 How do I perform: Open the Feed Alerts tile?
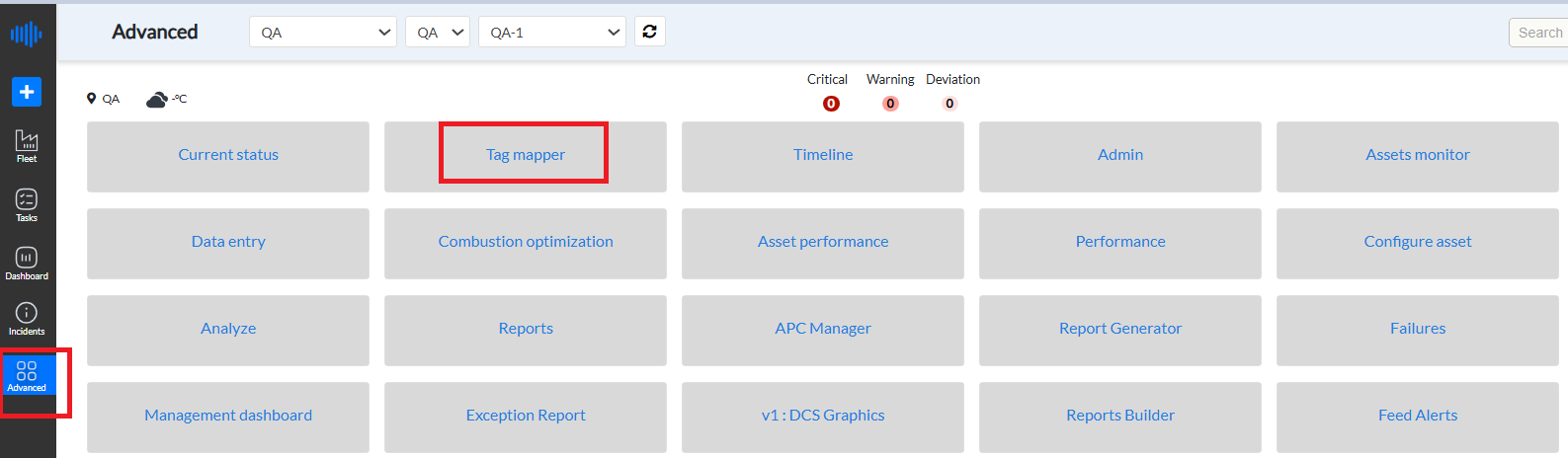pyautogui.click(x=1417, y=416)
